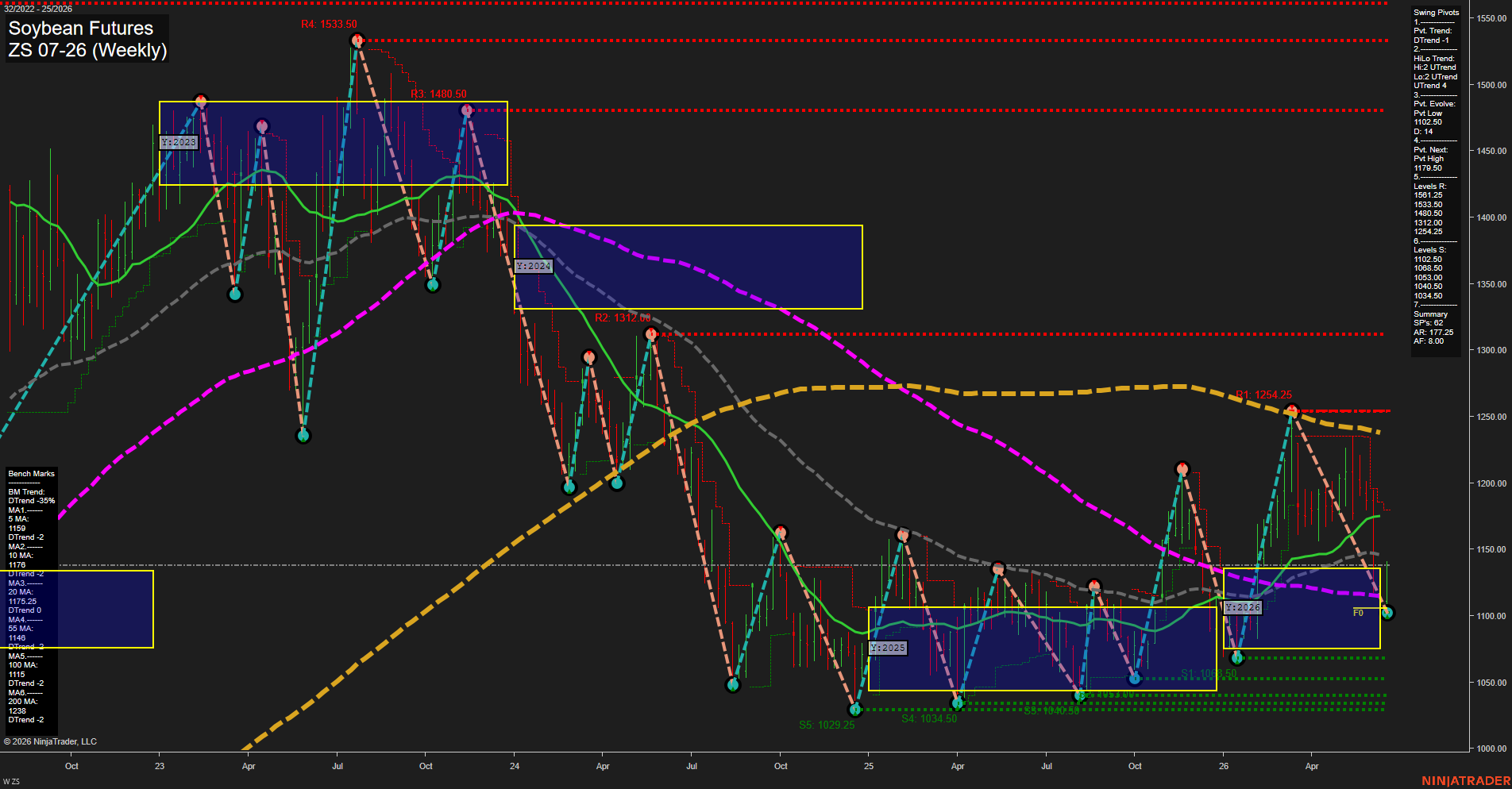Click the swing high pivot at R2 1312.00
The height and width of the screenshot is (789, 1512).
[651, 334]
